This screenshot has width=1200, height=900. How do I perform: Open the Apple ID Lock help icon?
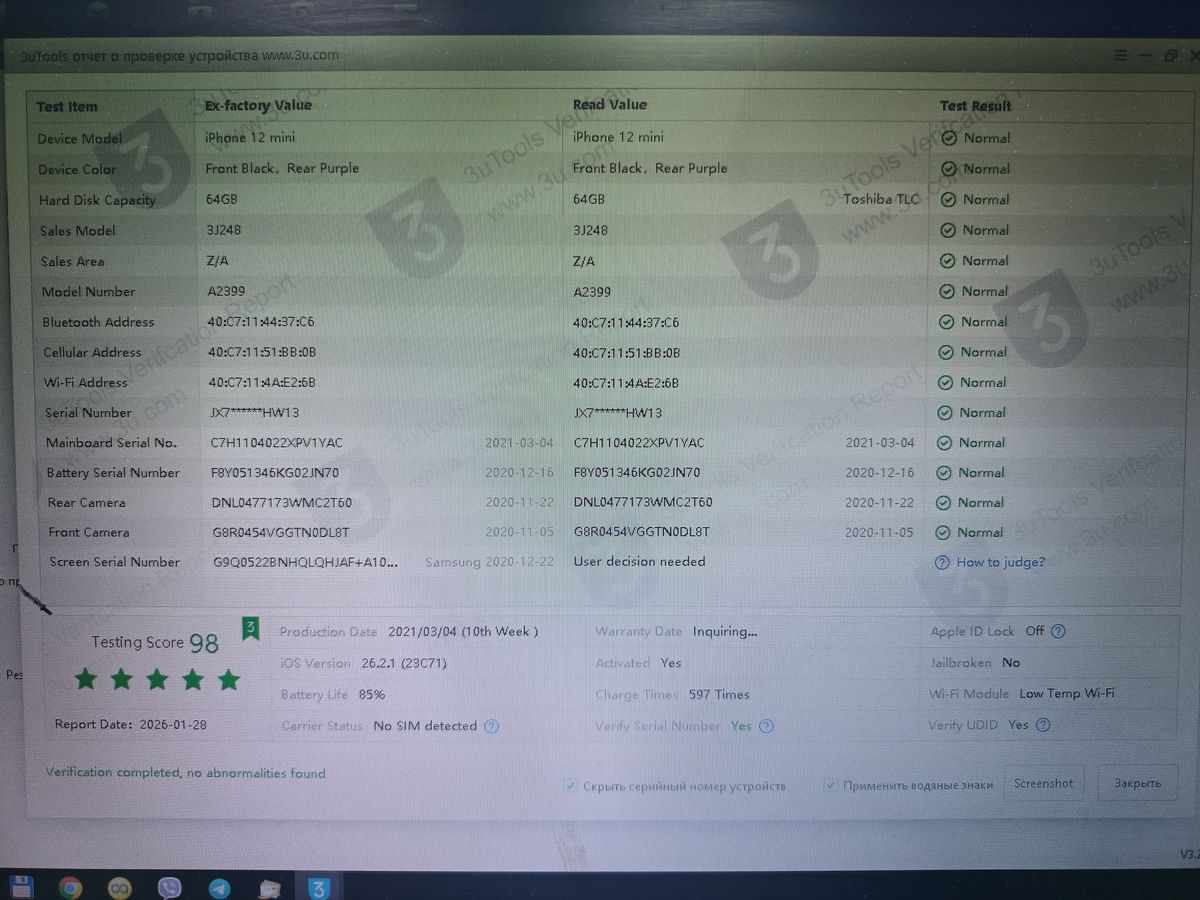[x=1058, y=631]
